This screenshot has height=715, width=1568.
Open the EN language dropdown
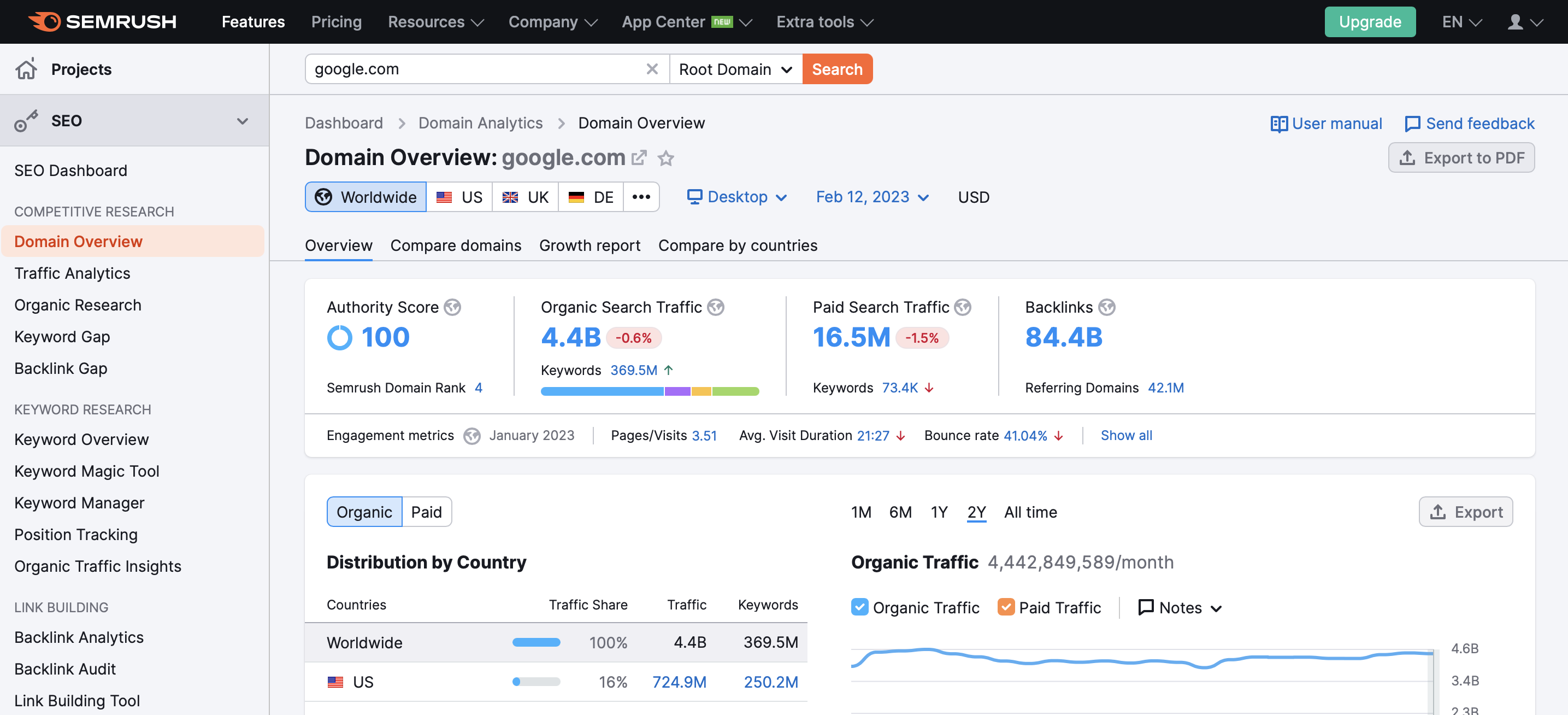(1461, 22)
